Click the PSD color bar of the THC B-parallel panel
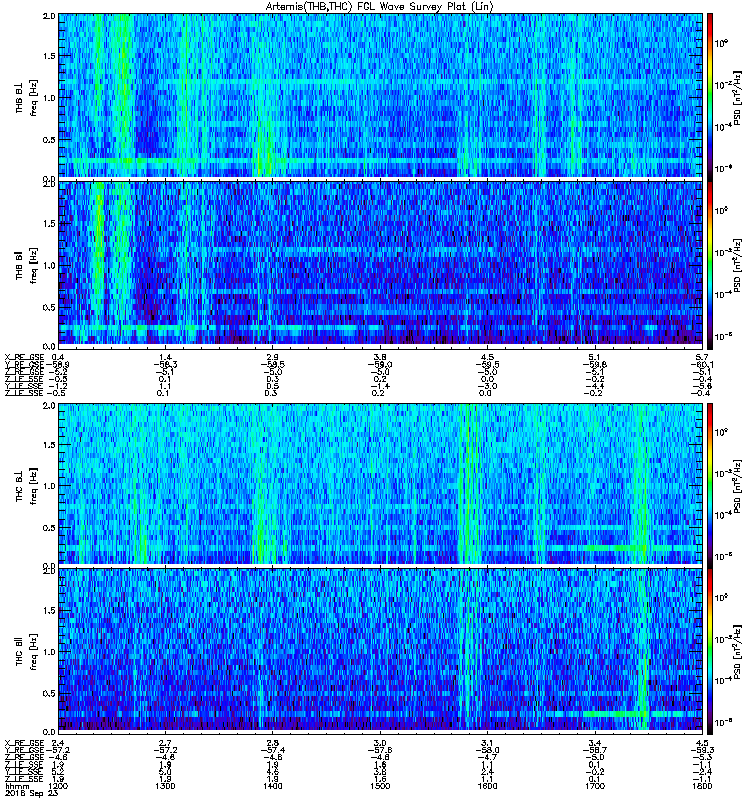The width and height of the screenshot is (750, 800). coord(710,651)
